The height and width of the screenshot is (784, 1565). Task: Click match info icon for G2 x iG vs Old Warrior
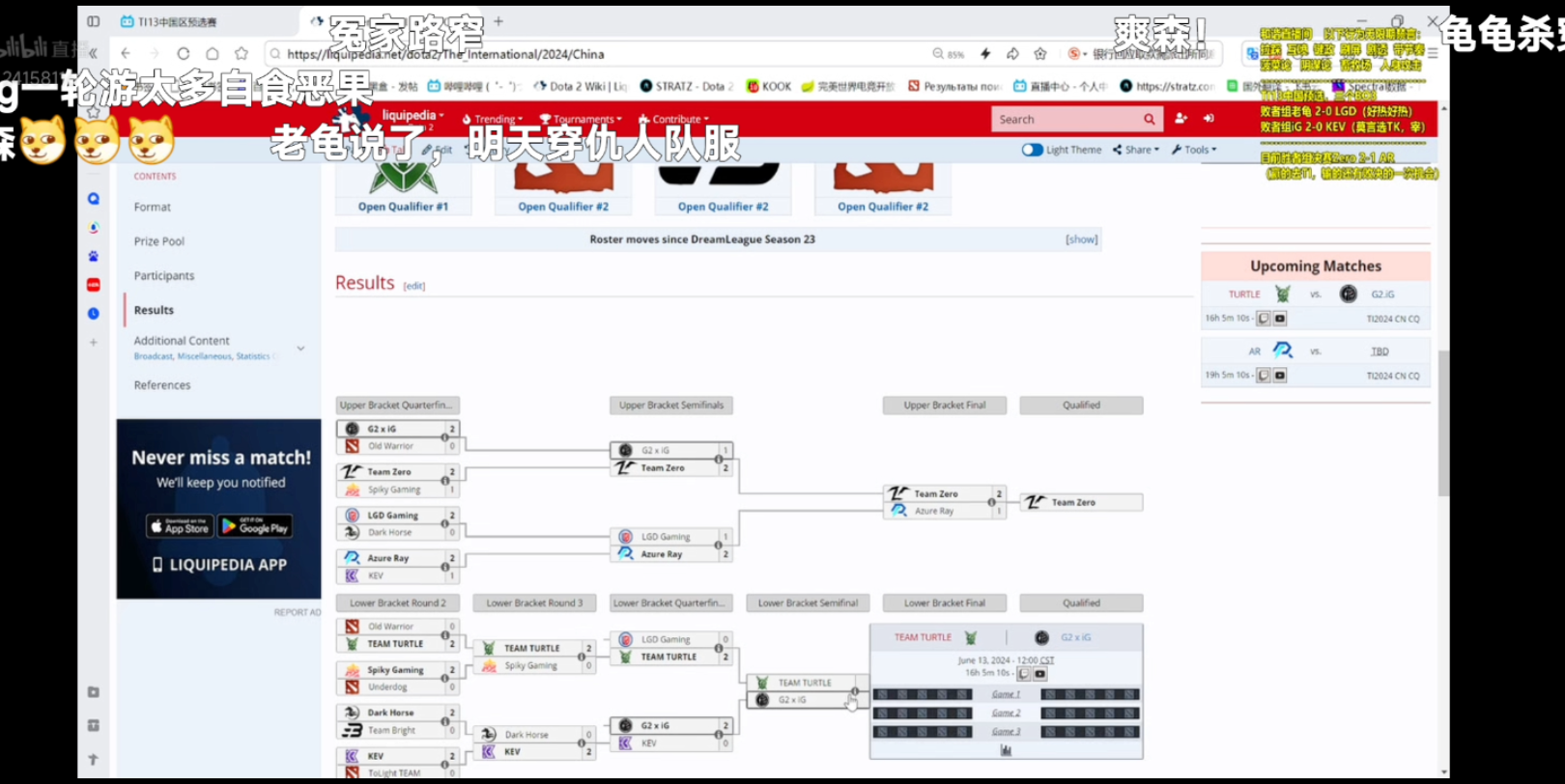coord(445,437)
